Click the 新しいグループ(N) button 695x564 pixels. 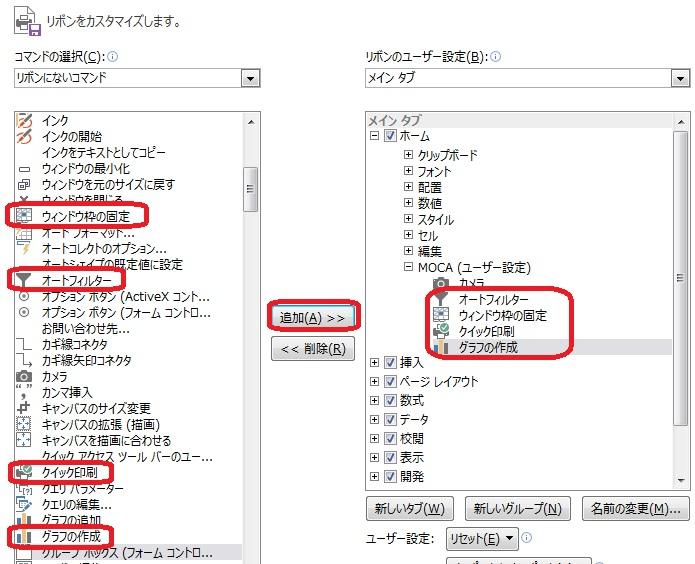517,508
